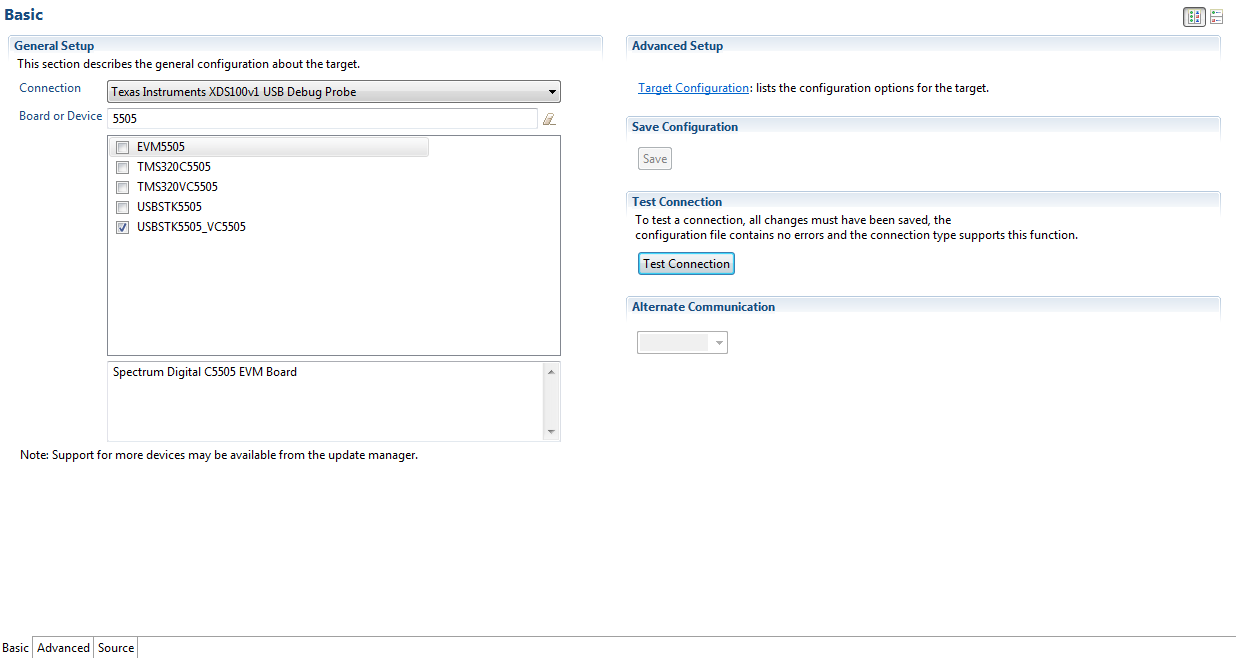1236x658 pixels.
Task: Click the Save configuration button
Action: (x=655, y=159)
